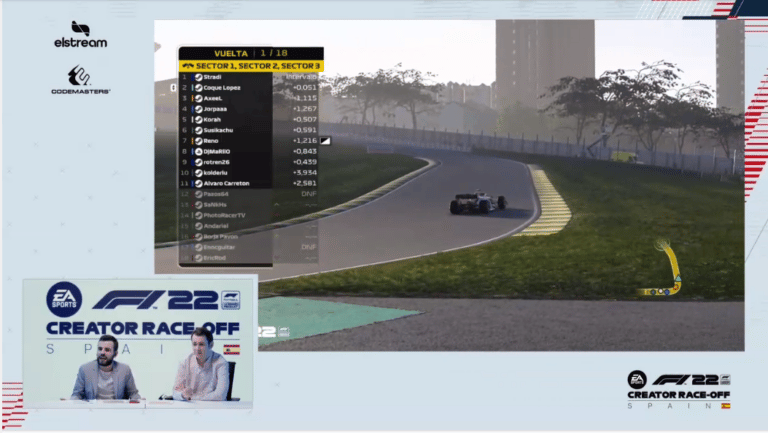
Task: Click the Steam icon next to Korah
Action: [199, 120]
